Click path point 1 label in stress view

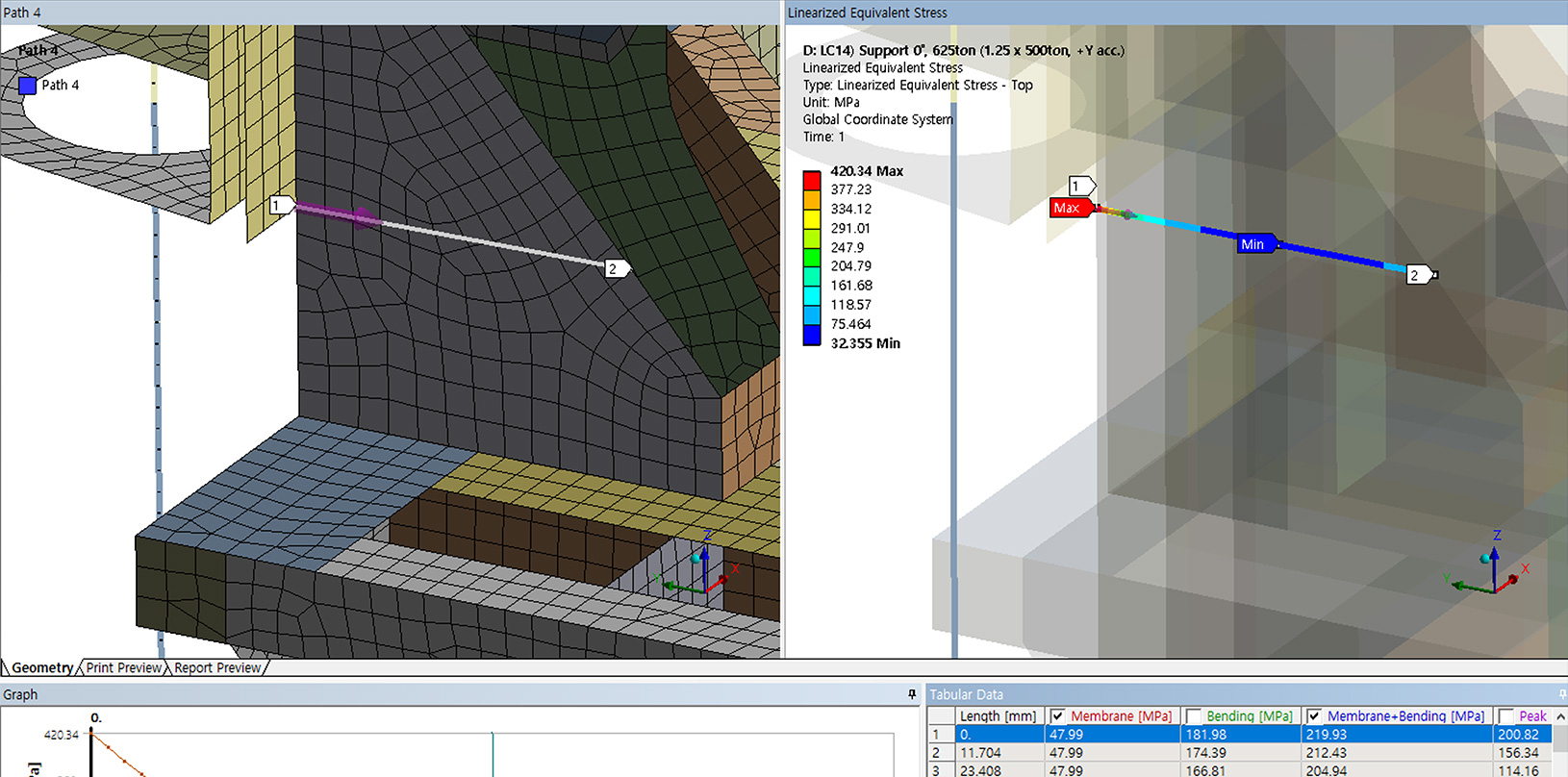(1082, 186)
